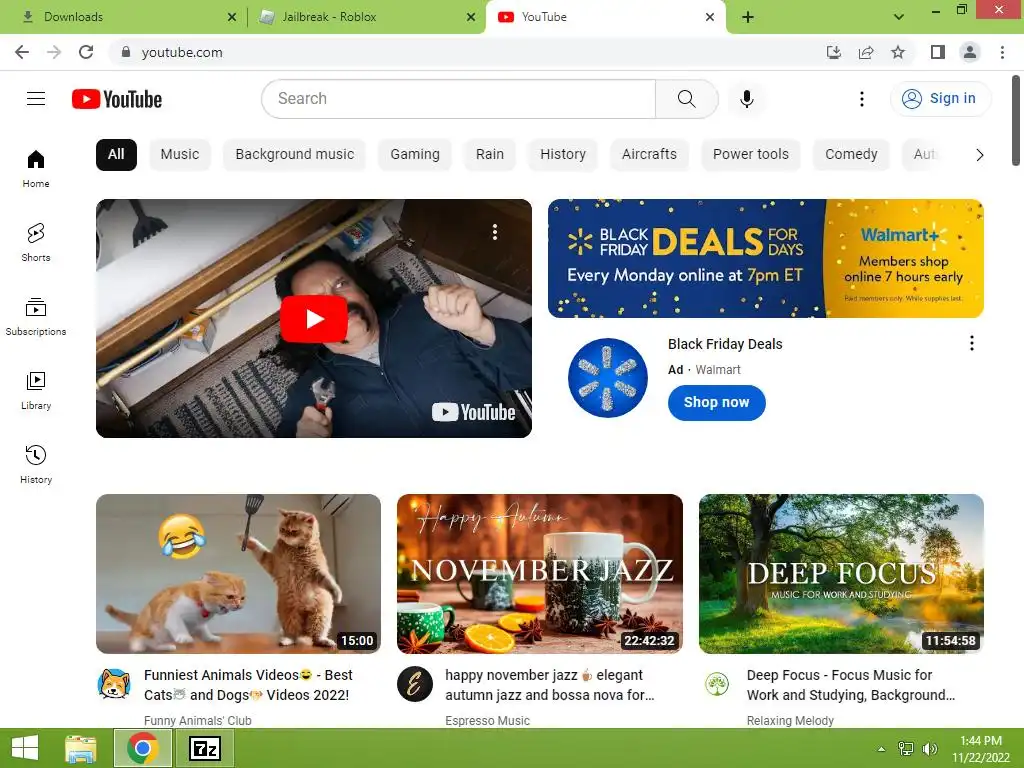1024x768 pixels.
Task: Close the Jailbreak - Roblox tab
Action: [471, 17]
